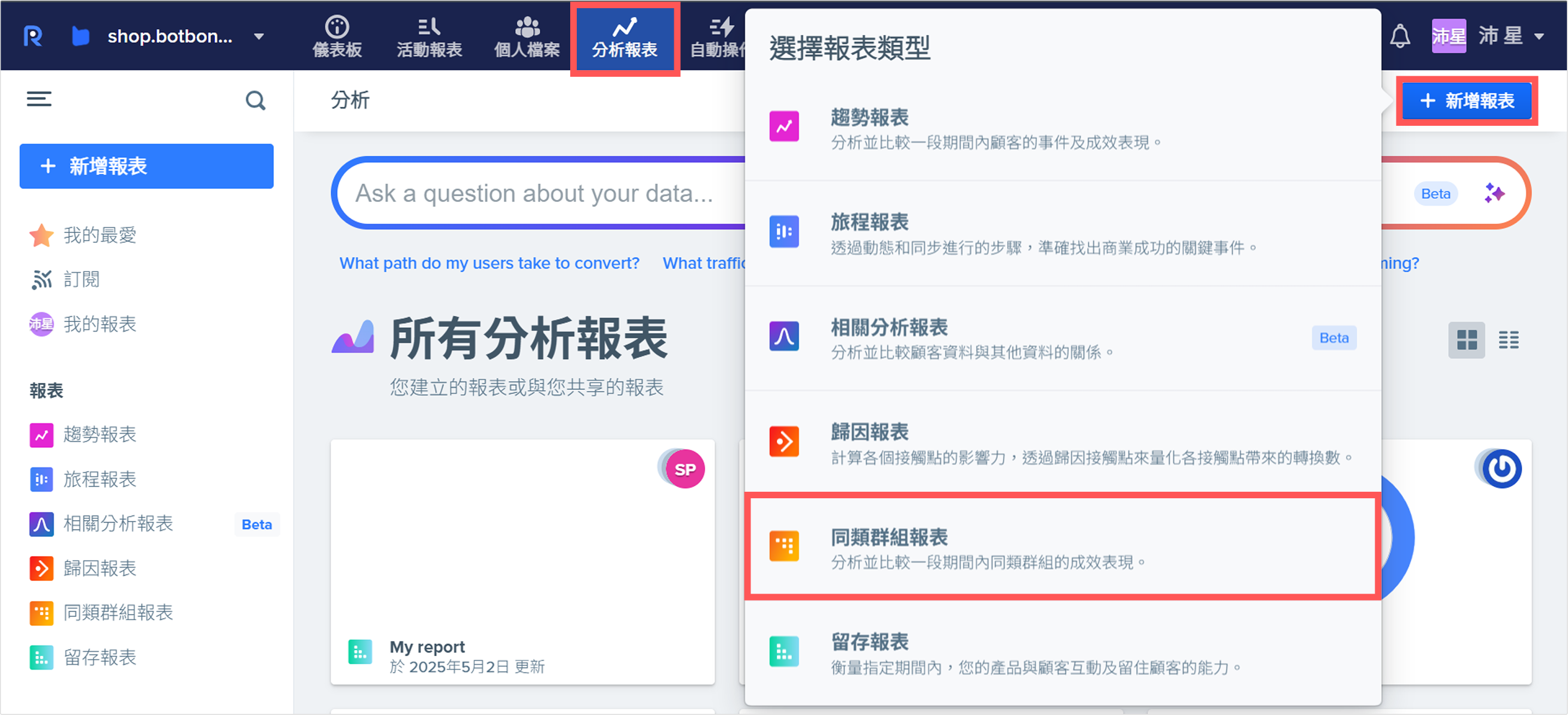Open sidebar 留存報表 item
This screenshot has height=715, width=1568.
pyautogui.click(x=83, y=657)
